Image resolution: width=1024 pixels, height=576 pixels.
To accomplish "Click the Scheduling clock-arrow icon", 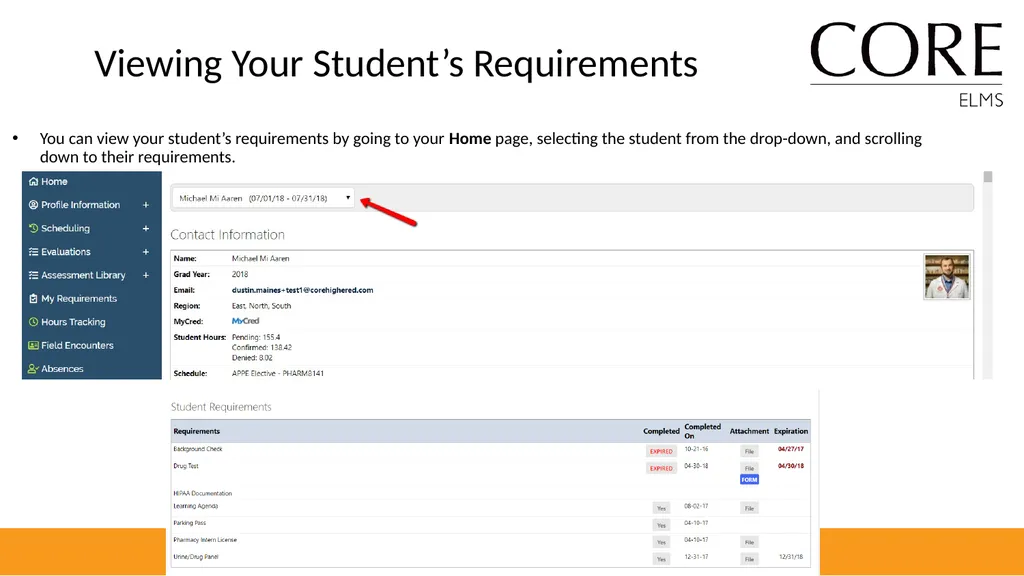I will (x=33, y=229).
